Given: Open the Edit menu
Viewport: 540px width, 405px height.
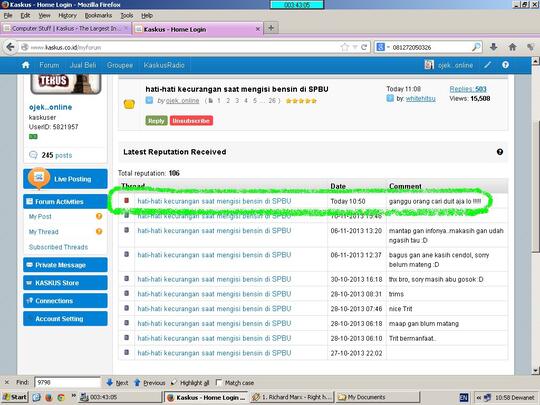Looking at the screenshot, I should 25,15.
